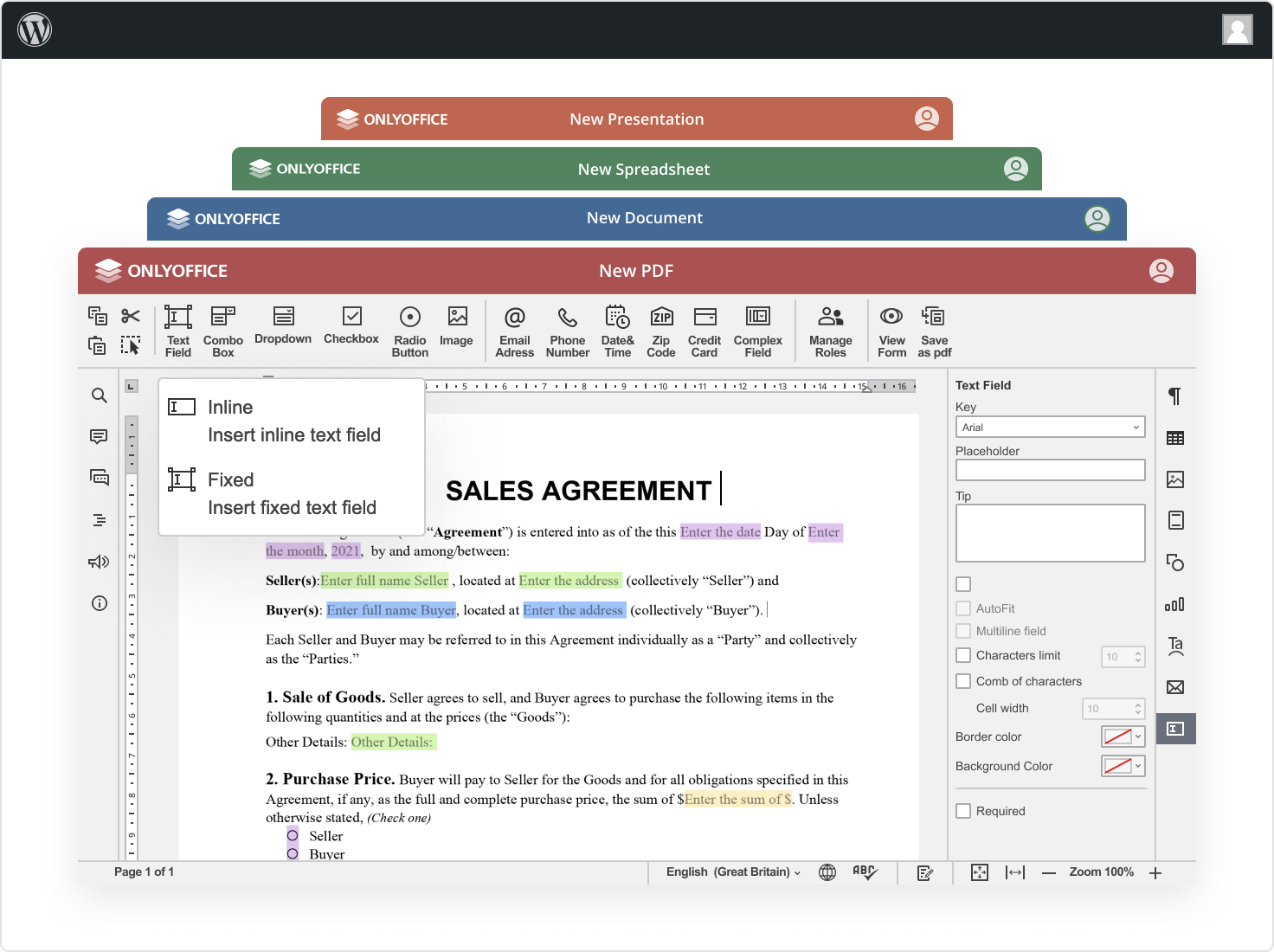The image size is (1274, 952).
Task: Toggle the ABC spell checking icon
Action: tap(865, 872)
